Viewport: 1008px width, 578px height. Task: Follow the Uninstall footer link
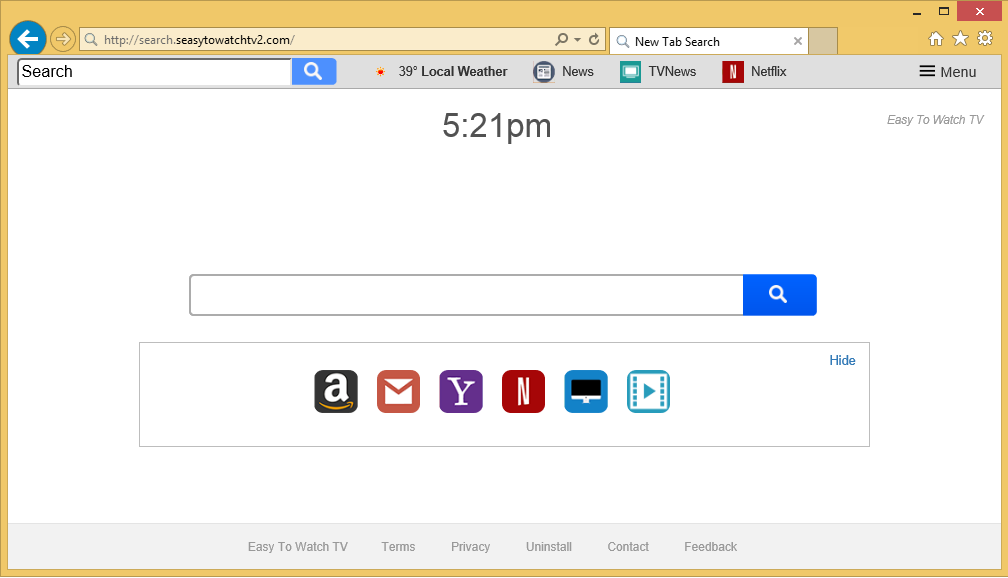click(x=549, y=547)
